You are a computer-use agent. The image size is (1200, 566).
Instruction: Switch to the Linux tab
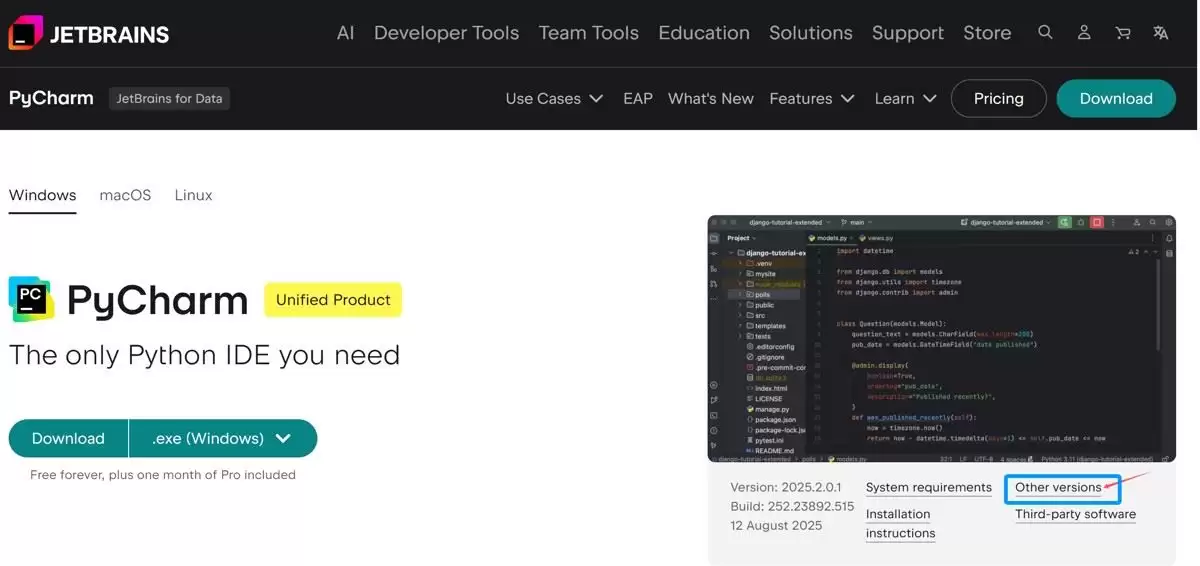[193, 195]
